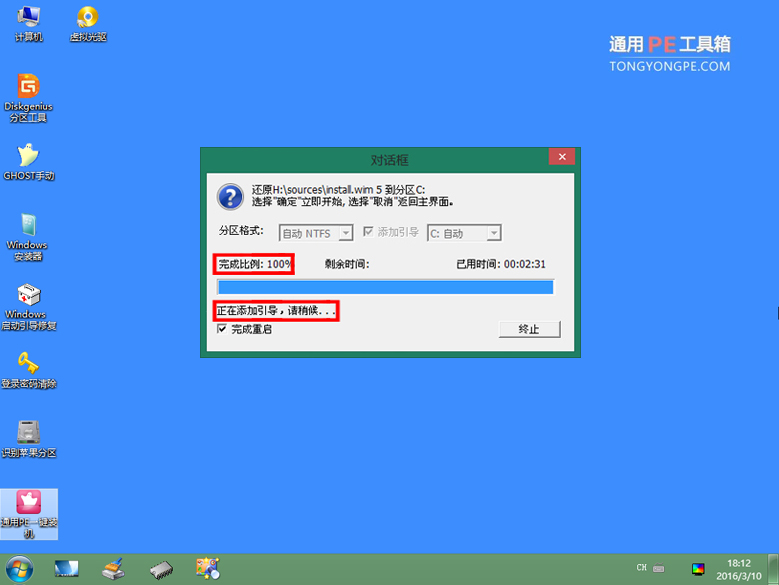779x585 pixels.
Task: Open the Windows Start orb
Action: (19, 569)
